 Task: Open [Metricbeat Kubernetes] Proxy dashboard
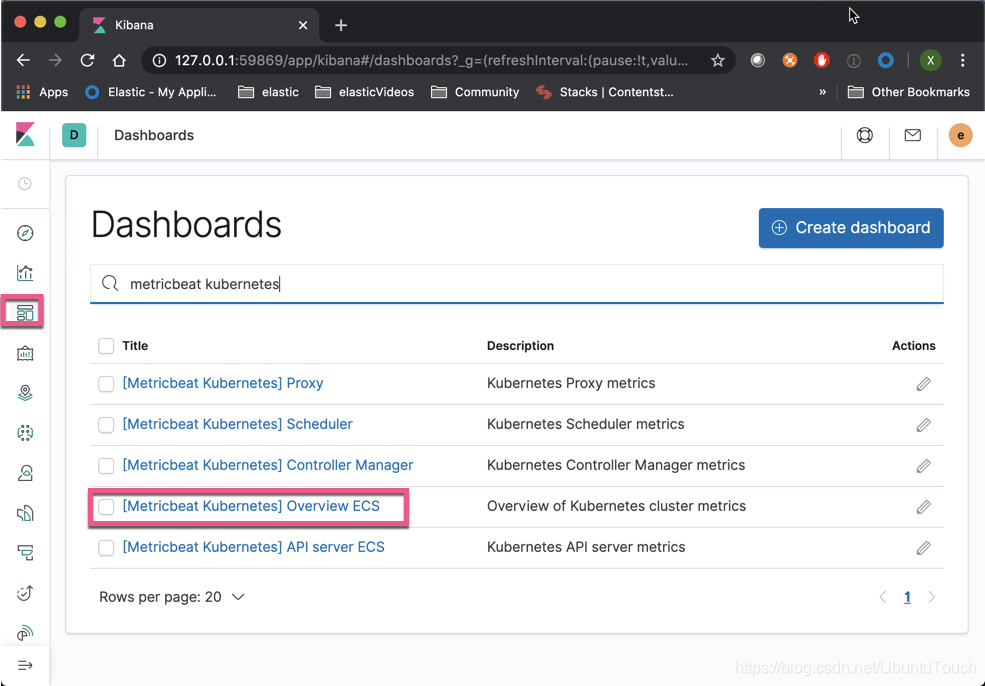pyautogui.click(x=222, y=383)
